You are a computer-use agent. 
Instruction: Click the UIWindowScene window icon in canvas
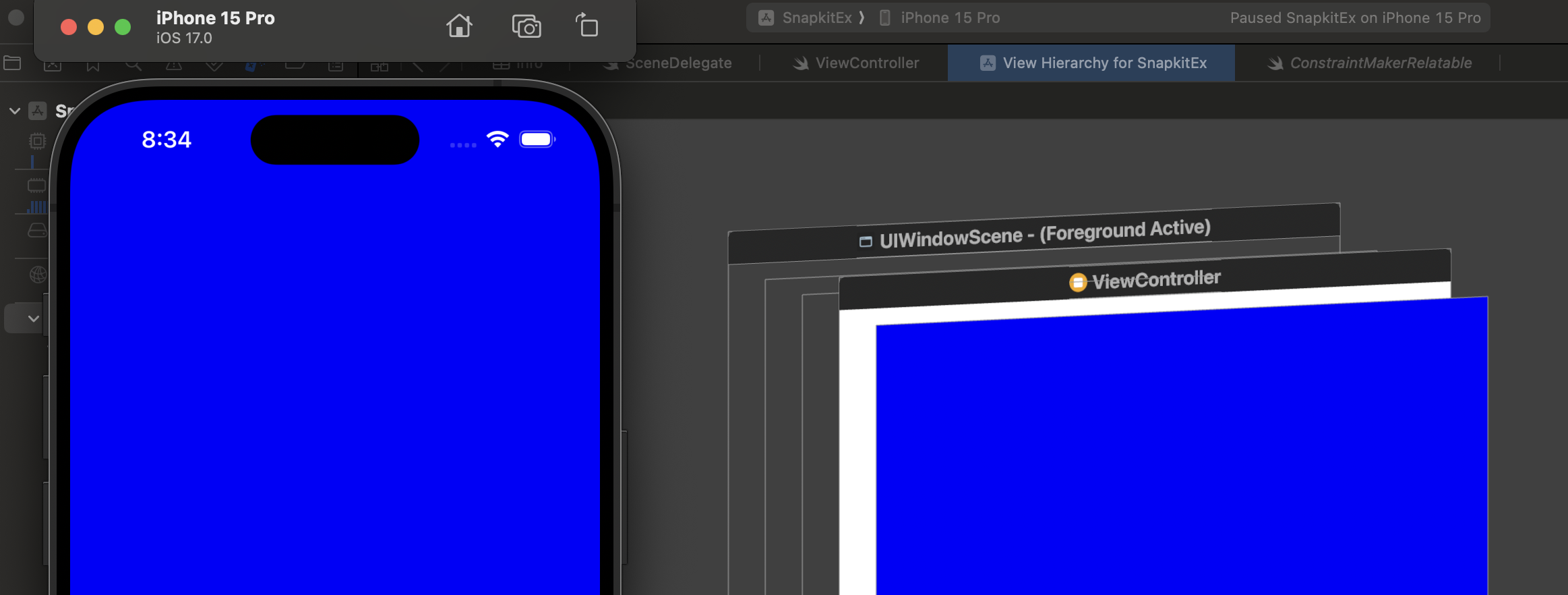(x=866, y=242)
